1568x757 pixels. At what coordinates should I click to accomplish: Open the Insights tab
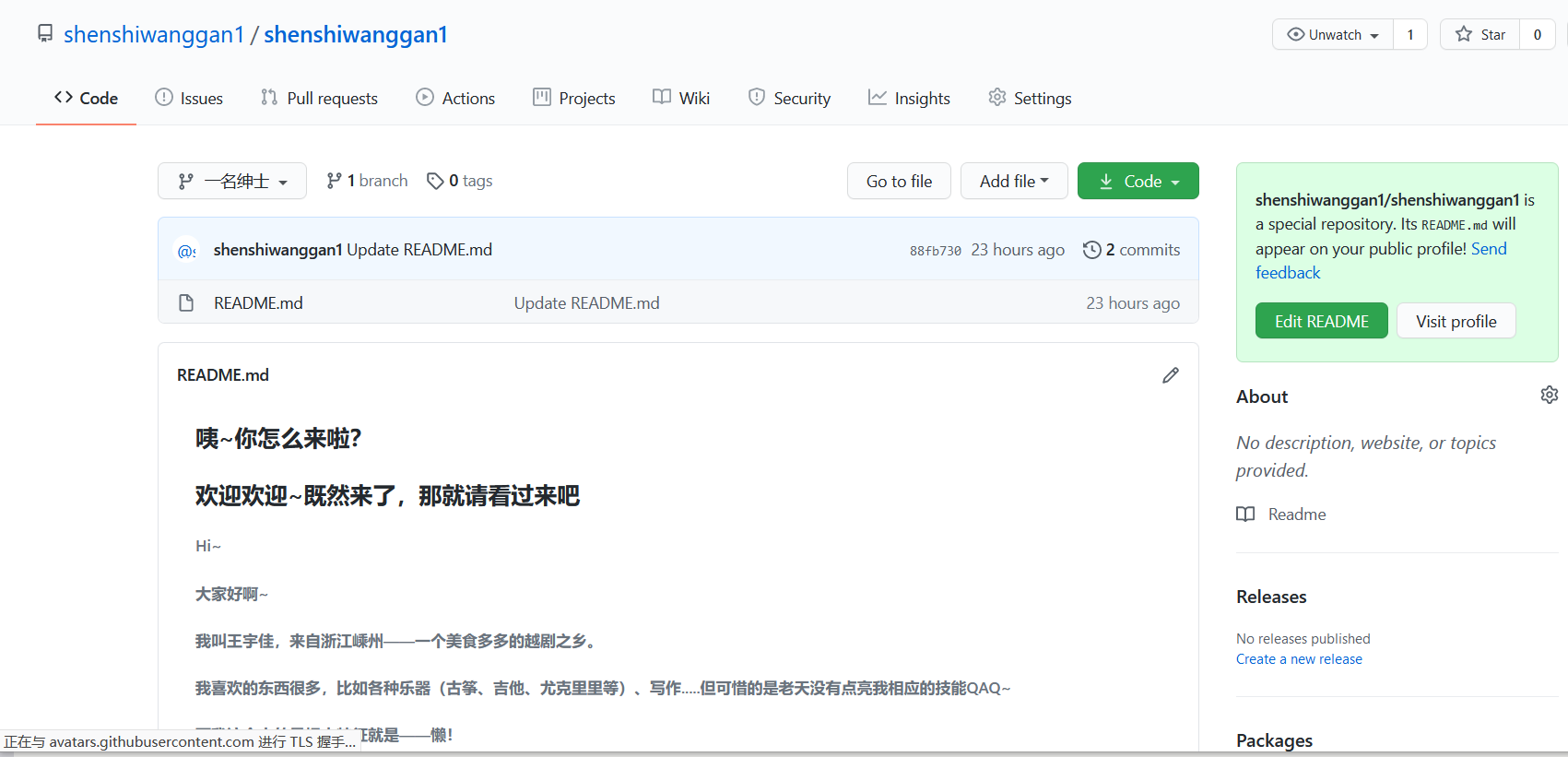[909, 98]
